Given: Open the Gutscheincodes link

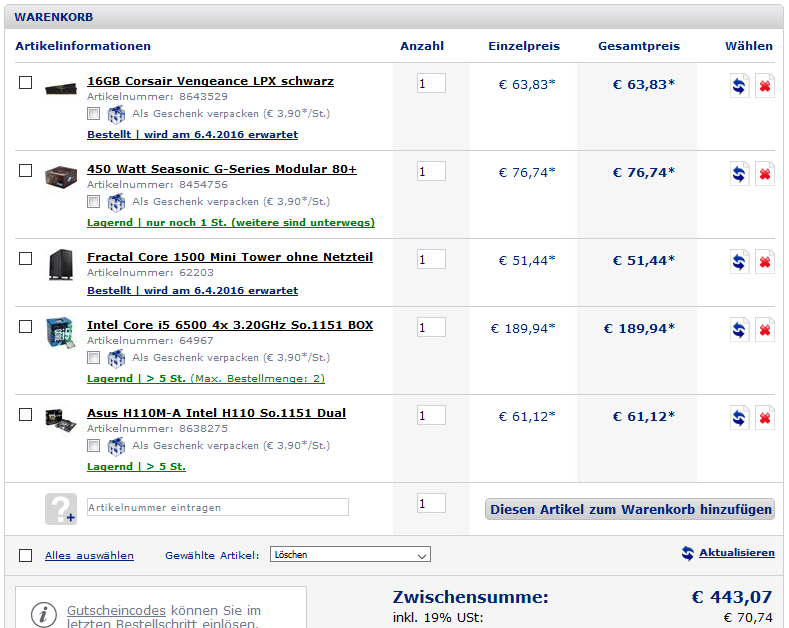Looking at the screenshot, I should click(116, 610).
